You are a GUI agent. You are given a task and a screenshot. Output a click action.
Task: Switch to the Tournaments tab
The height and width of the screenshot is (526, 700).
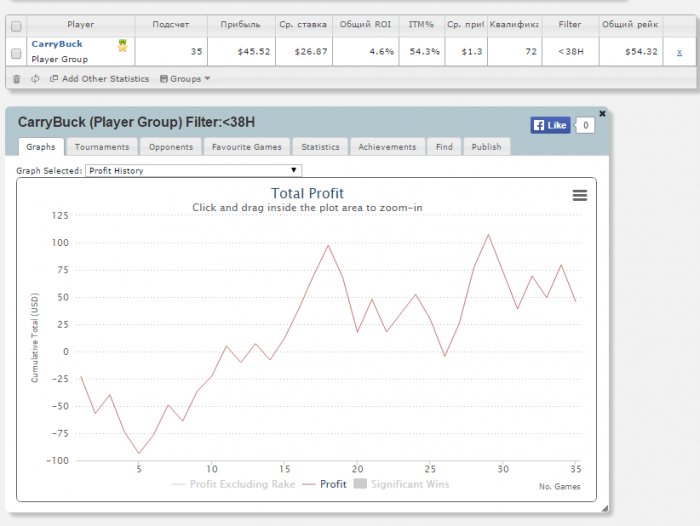pos(102,147)
